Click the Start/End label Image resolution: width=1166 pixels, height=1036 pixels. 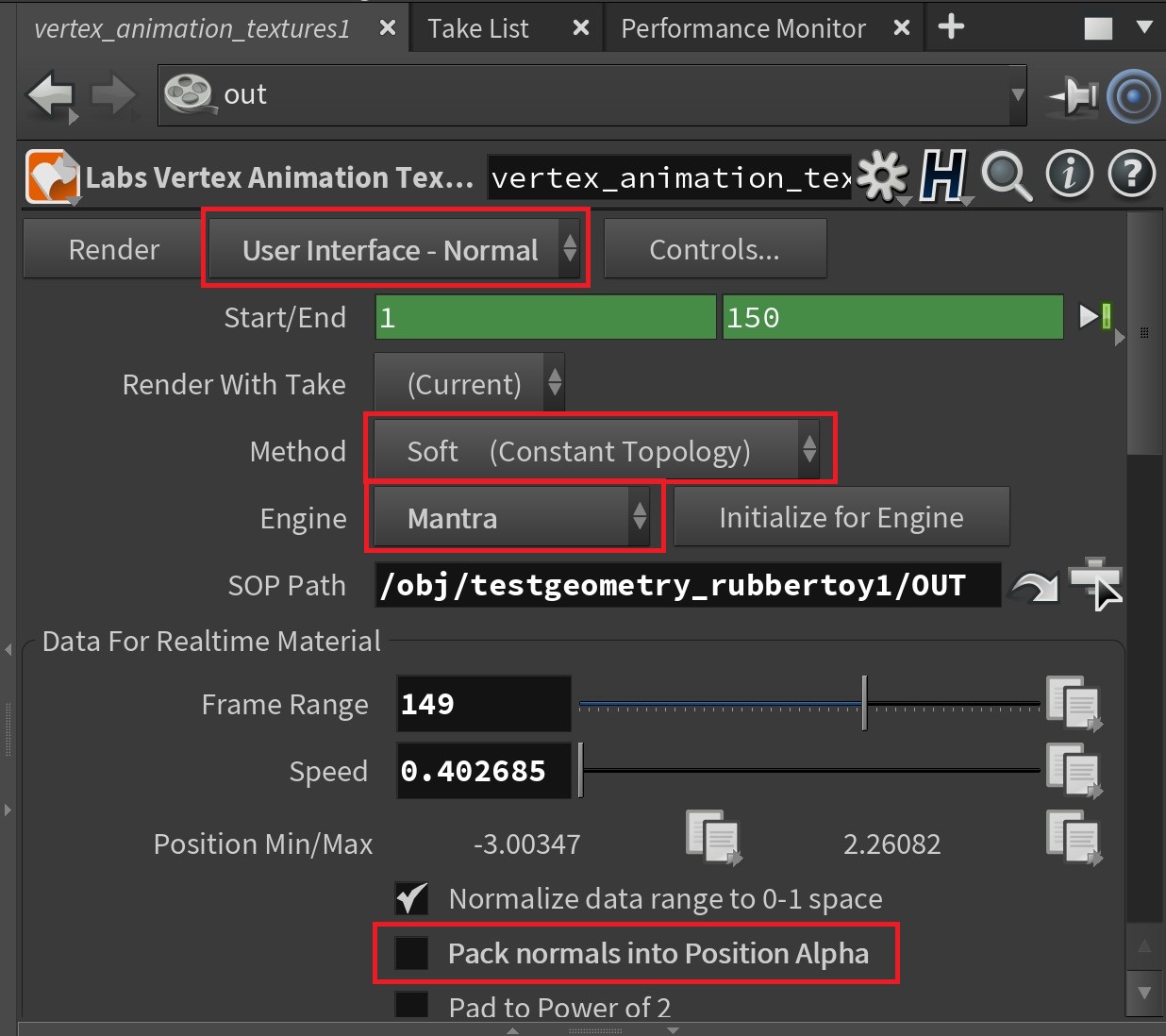[x=285, y=317]
